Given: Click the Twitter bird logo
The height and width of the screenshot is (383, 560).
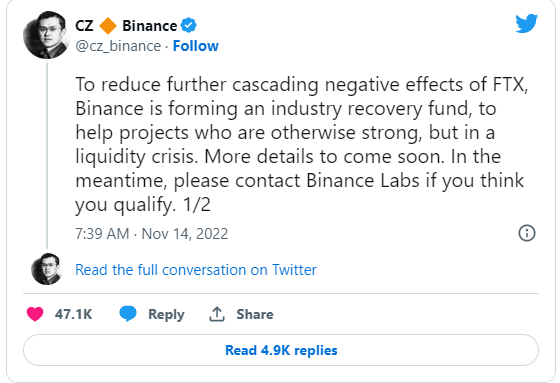Looking at the screenshot, I should pyautogui.click(x=526, y=23).
